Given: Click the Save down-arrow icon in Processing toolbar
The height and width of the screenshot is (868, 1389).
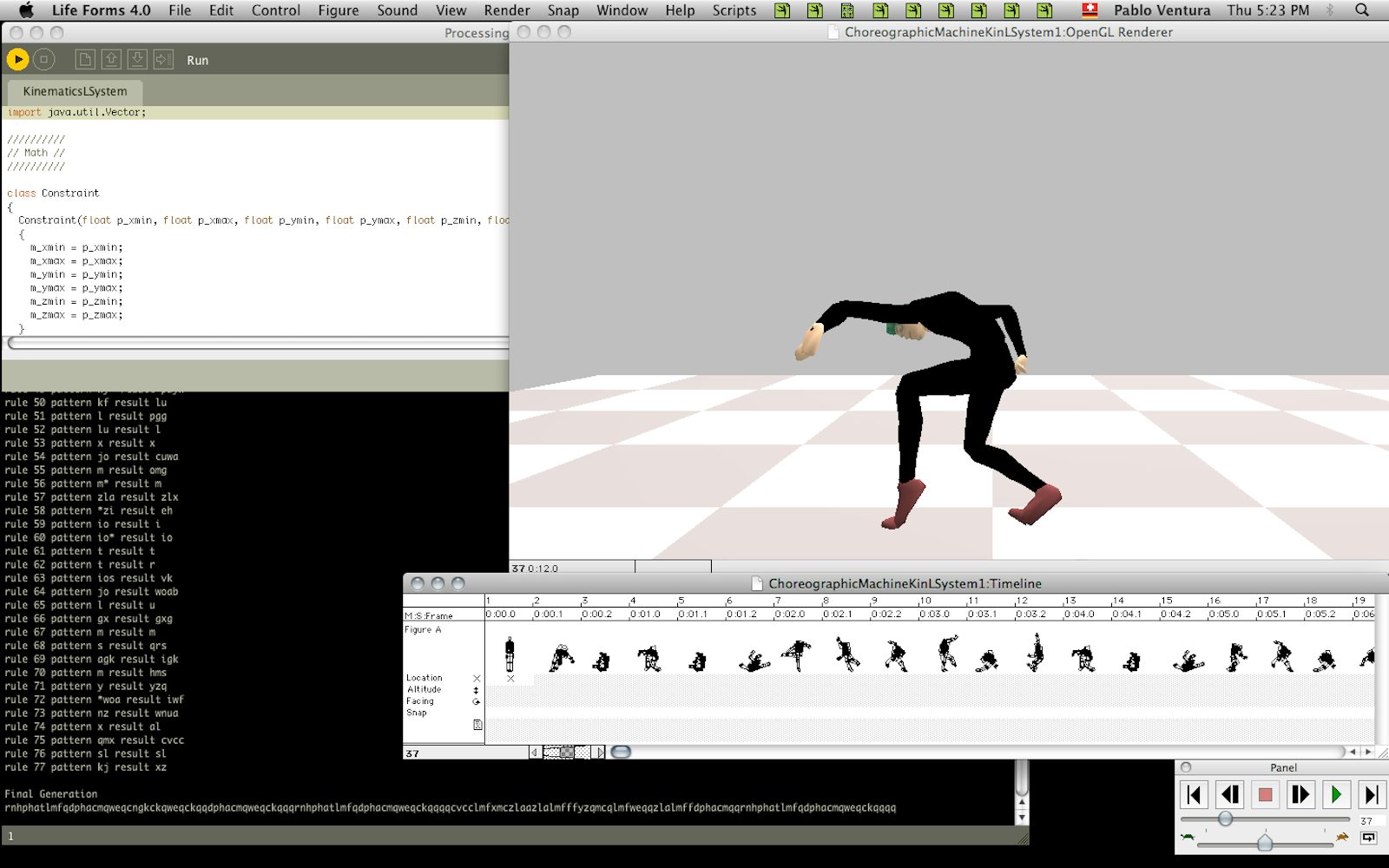Looking at the screenshot, I should [138, 59].
